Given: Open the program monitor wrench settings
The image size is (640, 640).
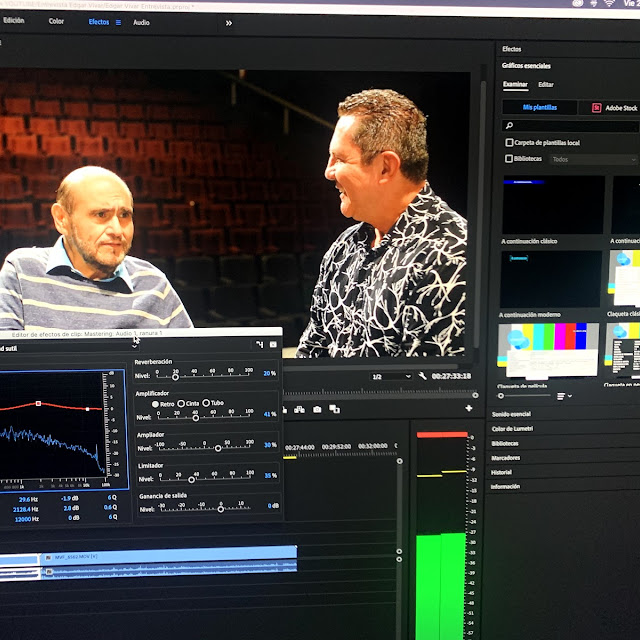Looking at the screenshot, I should (423, 376).
